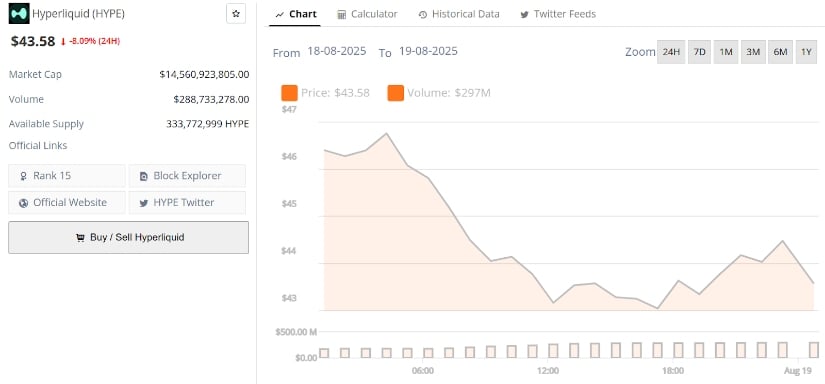Viewport: 825px width, 384px height.
Task: Toggle the Volume series legend swatch
Action: 396,93
